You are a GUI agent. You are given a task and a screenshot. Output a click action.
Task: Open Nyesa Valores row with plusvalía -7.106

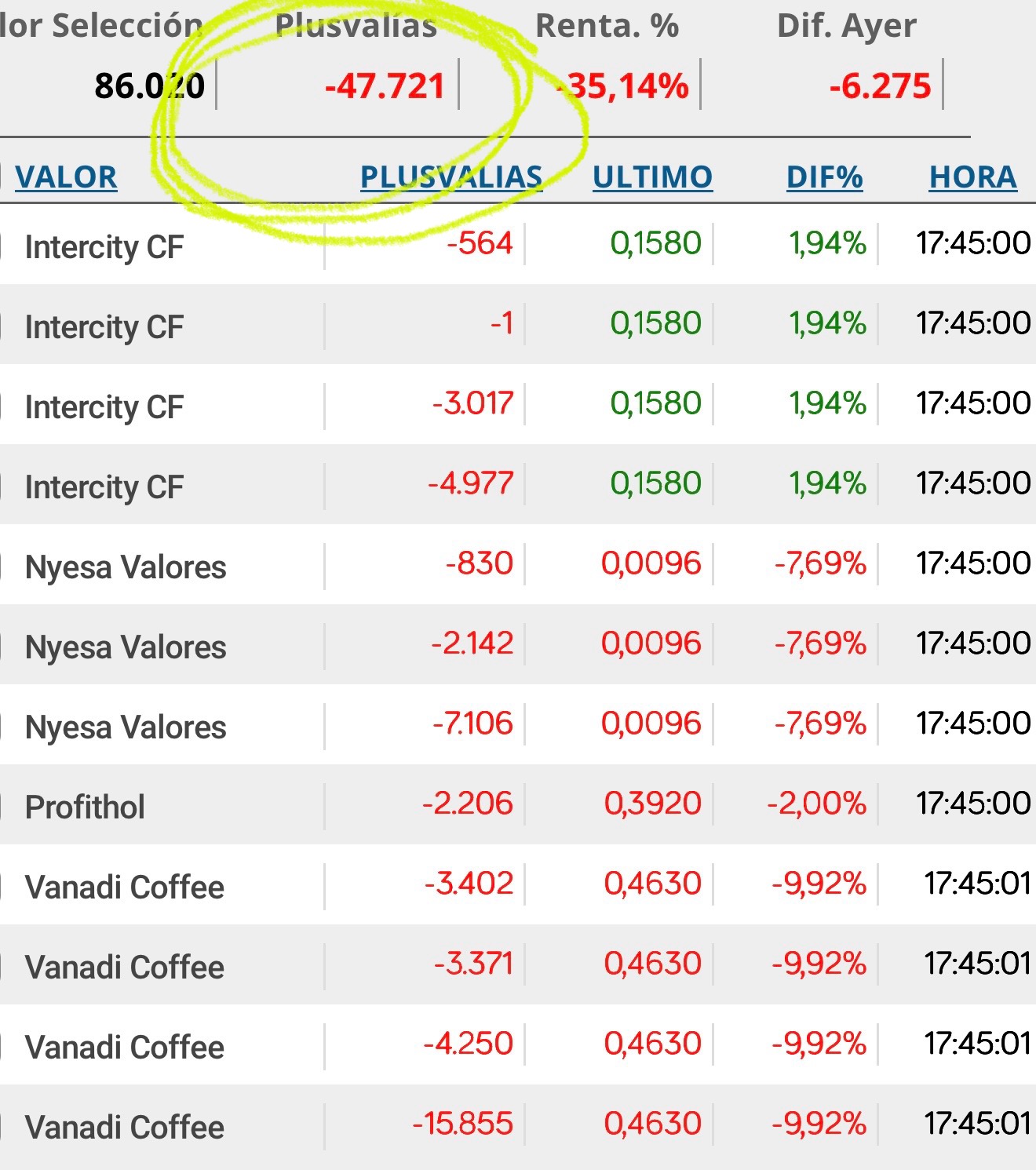tap(518, 724)
